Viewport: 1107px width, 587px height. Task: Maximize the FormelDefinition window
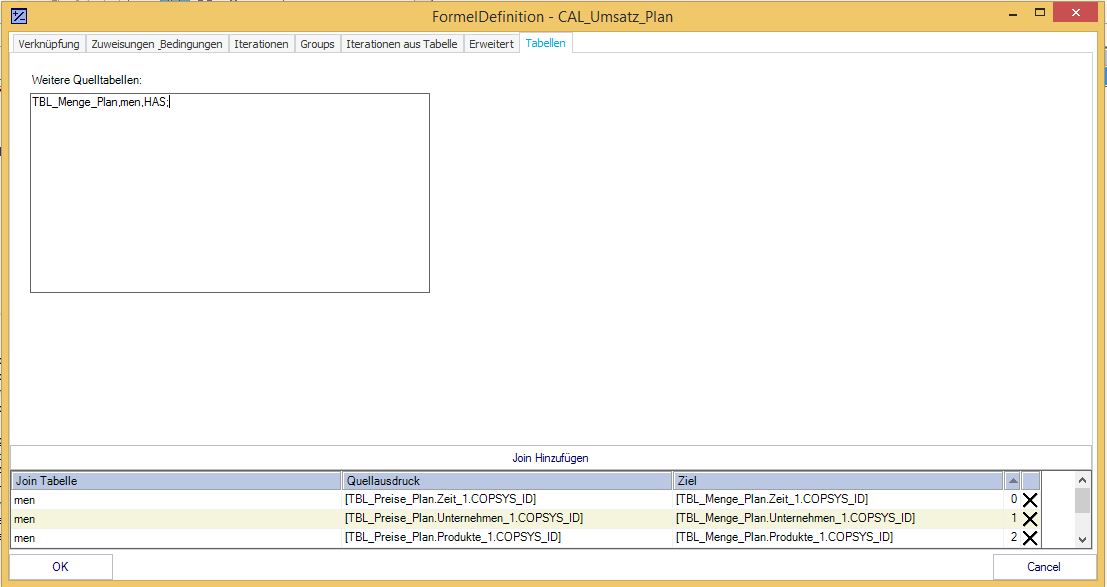[1040, 13]
